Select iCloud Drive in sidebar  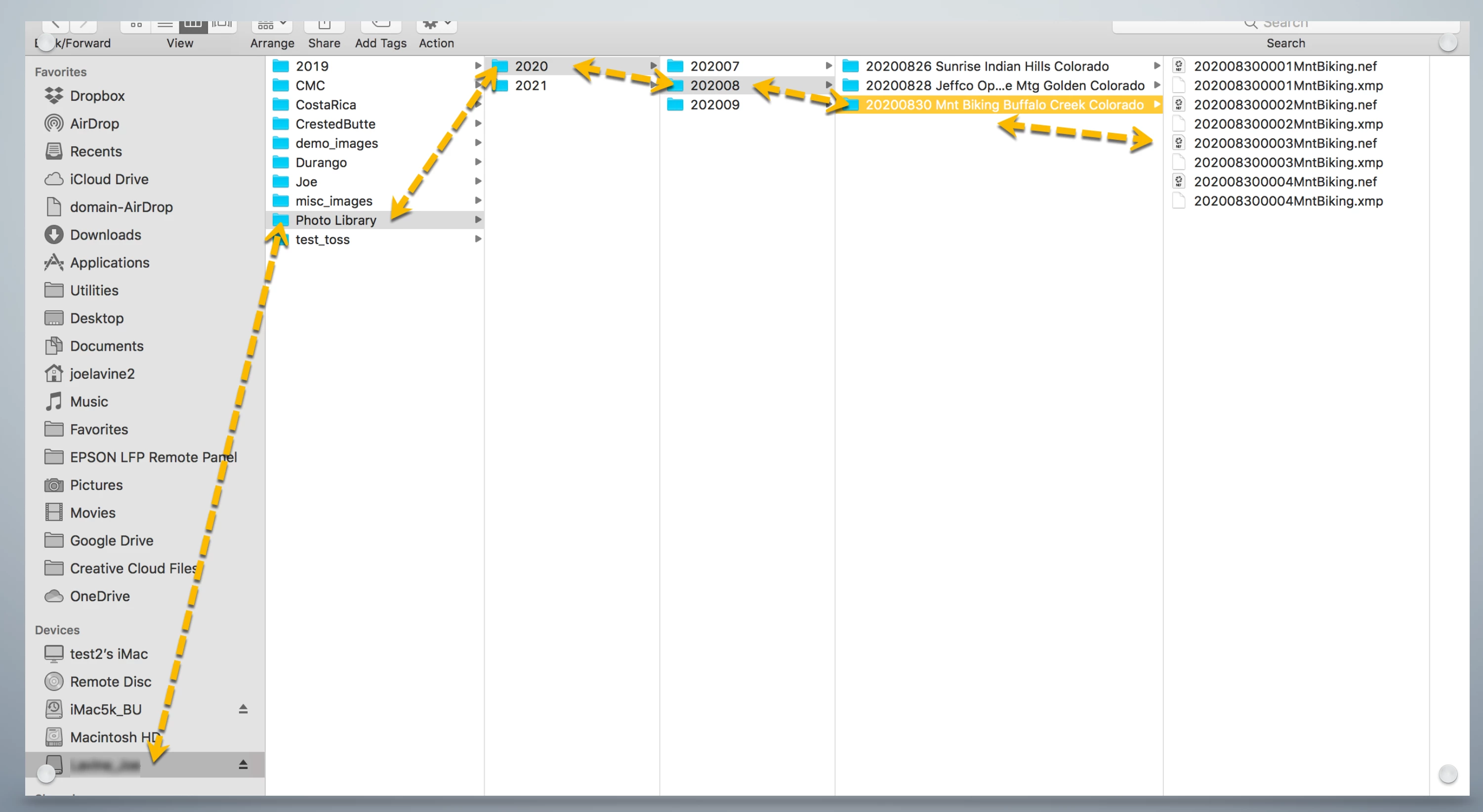[x=109, y=179]
